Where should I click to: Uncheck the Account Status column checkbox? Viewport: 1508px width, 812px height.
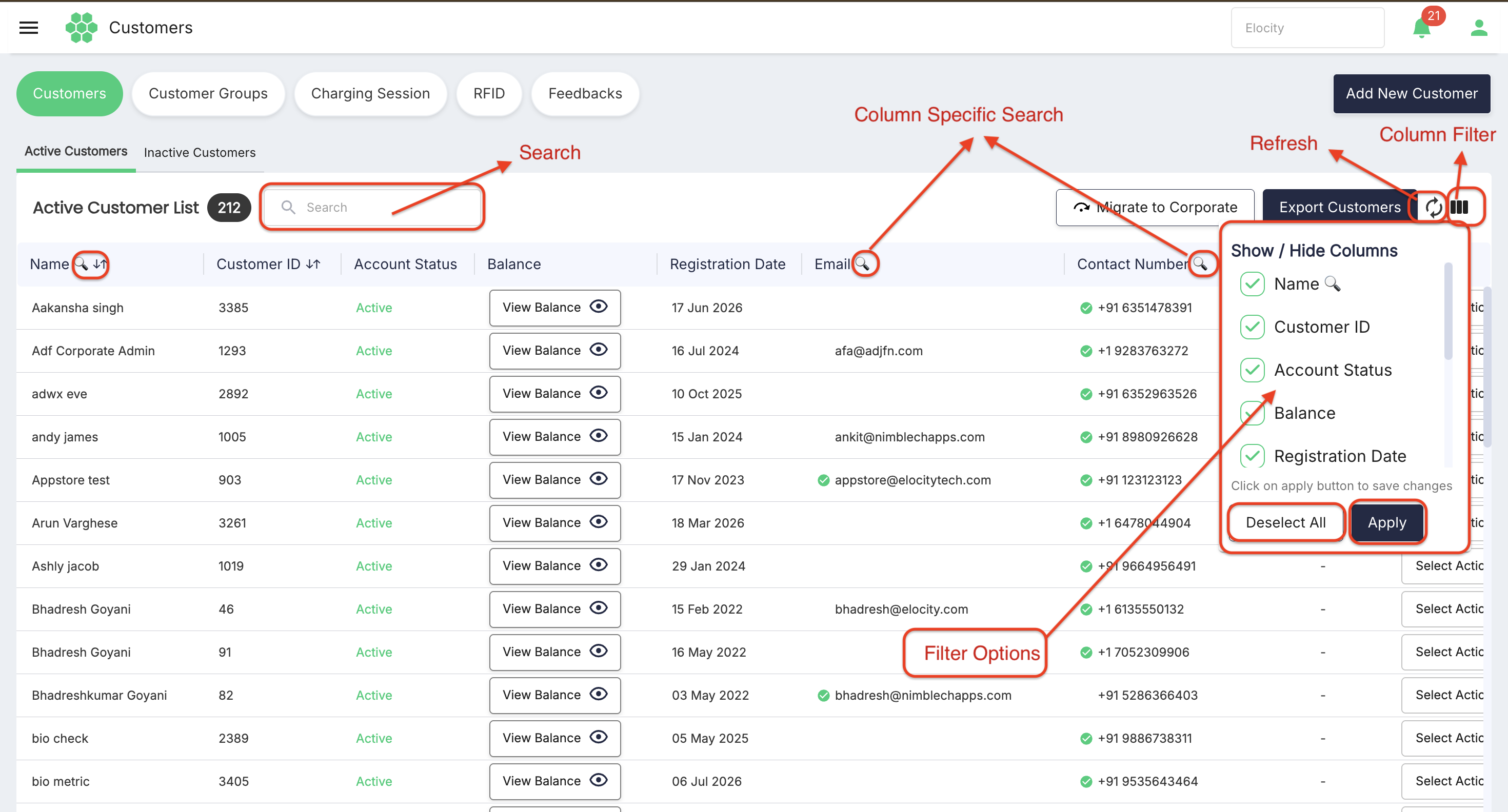tap(1252, 370)
